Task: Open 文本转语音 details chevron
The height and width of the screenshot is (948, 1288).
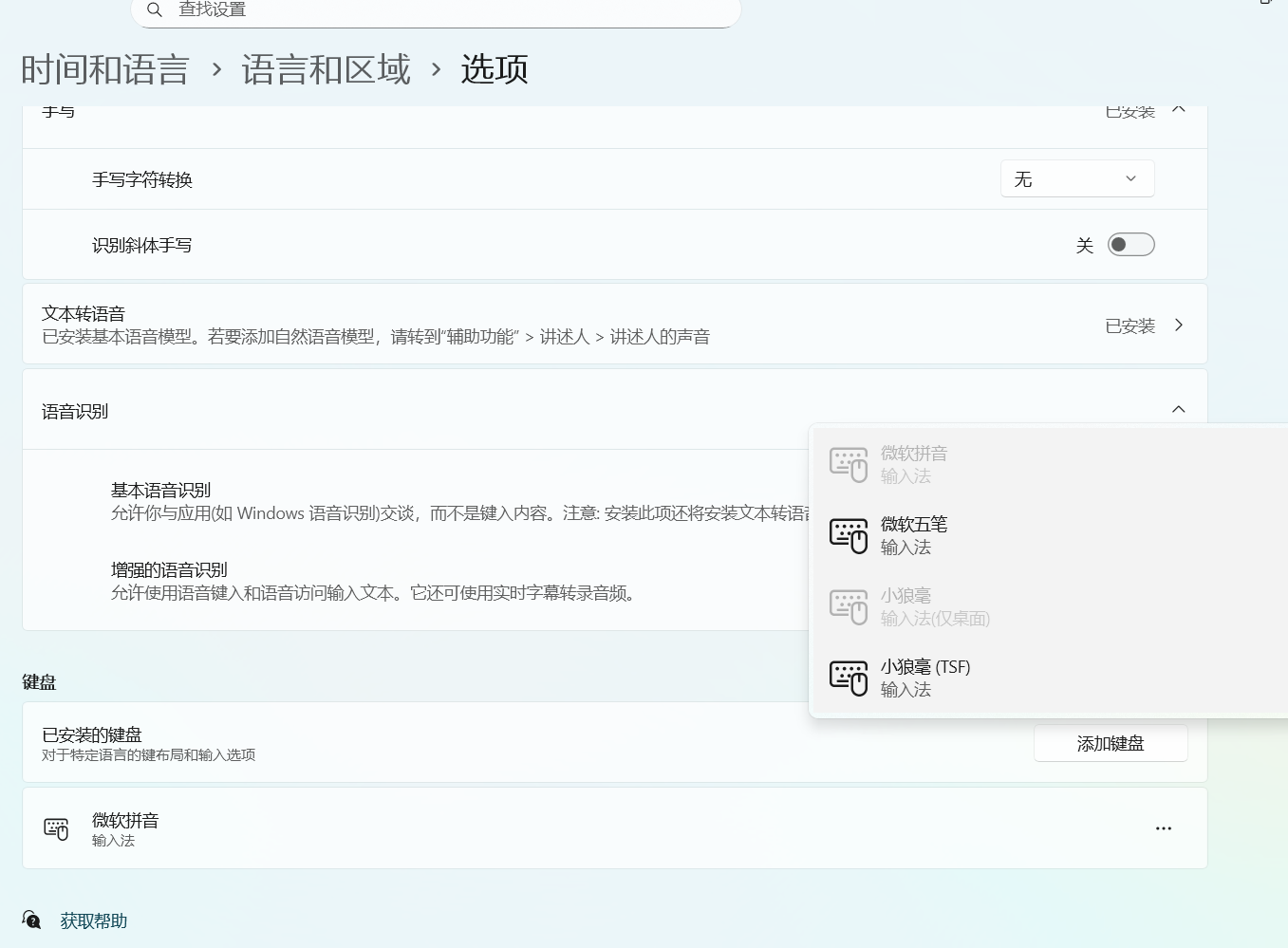Action: click(x=1179, y=325)
